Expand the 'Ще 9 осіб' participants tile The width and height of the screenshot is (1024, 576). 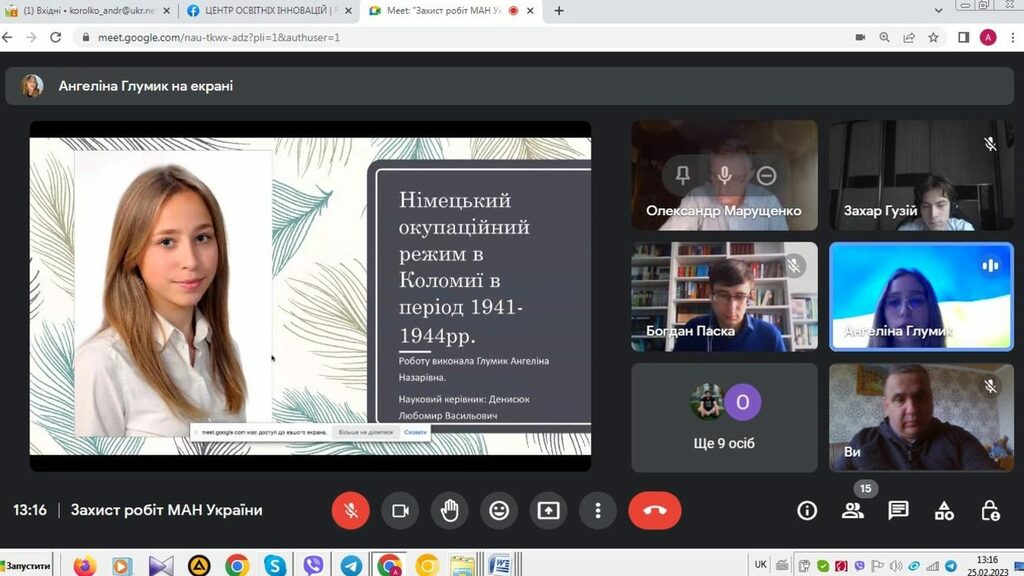[x=724, y=416]
